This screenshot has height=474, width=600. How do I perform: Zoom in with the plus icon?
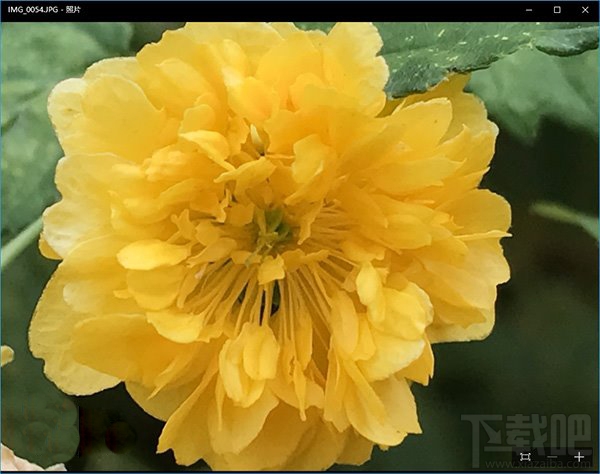tap(579, 457)
